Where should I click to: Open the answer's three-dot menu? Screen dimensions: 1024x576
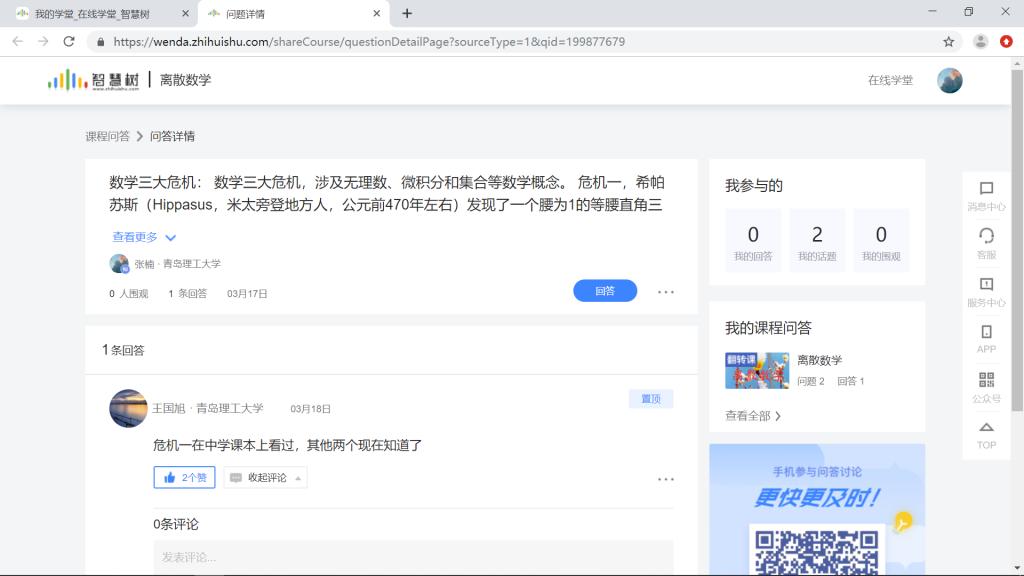click(666, 479)
